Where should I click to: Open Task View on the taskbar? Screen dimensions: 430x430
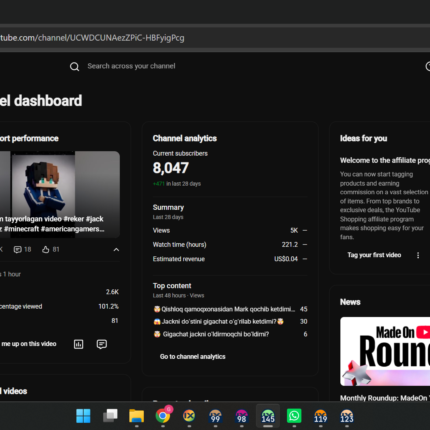[110, 416]
